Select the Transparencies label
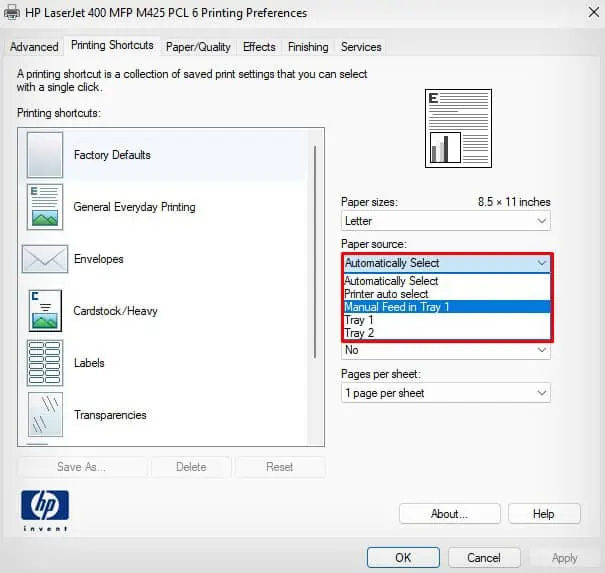 (110, 415)
